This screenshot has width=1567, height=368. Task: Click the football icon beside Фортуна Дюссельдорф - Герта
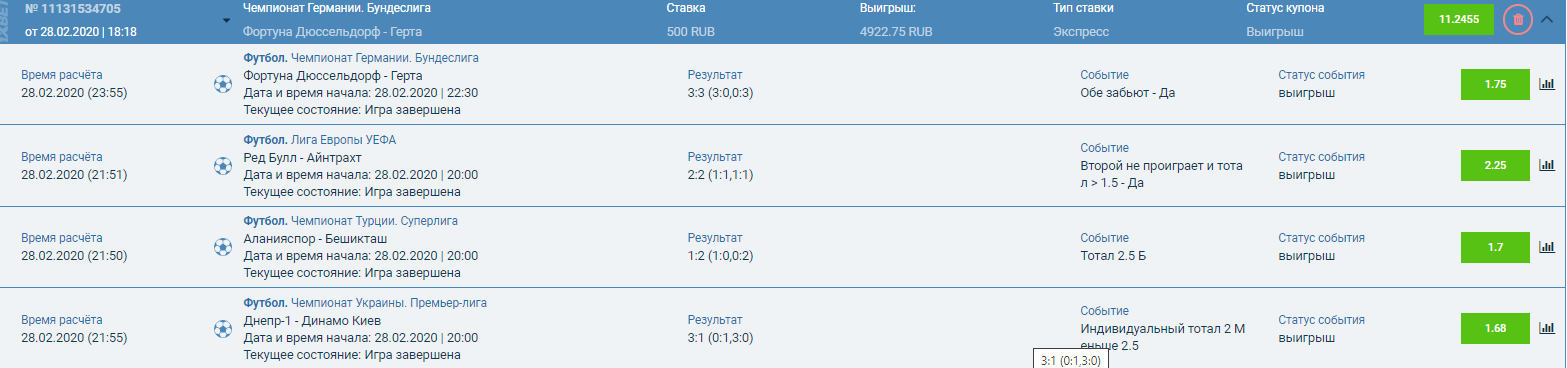(222, 84)
